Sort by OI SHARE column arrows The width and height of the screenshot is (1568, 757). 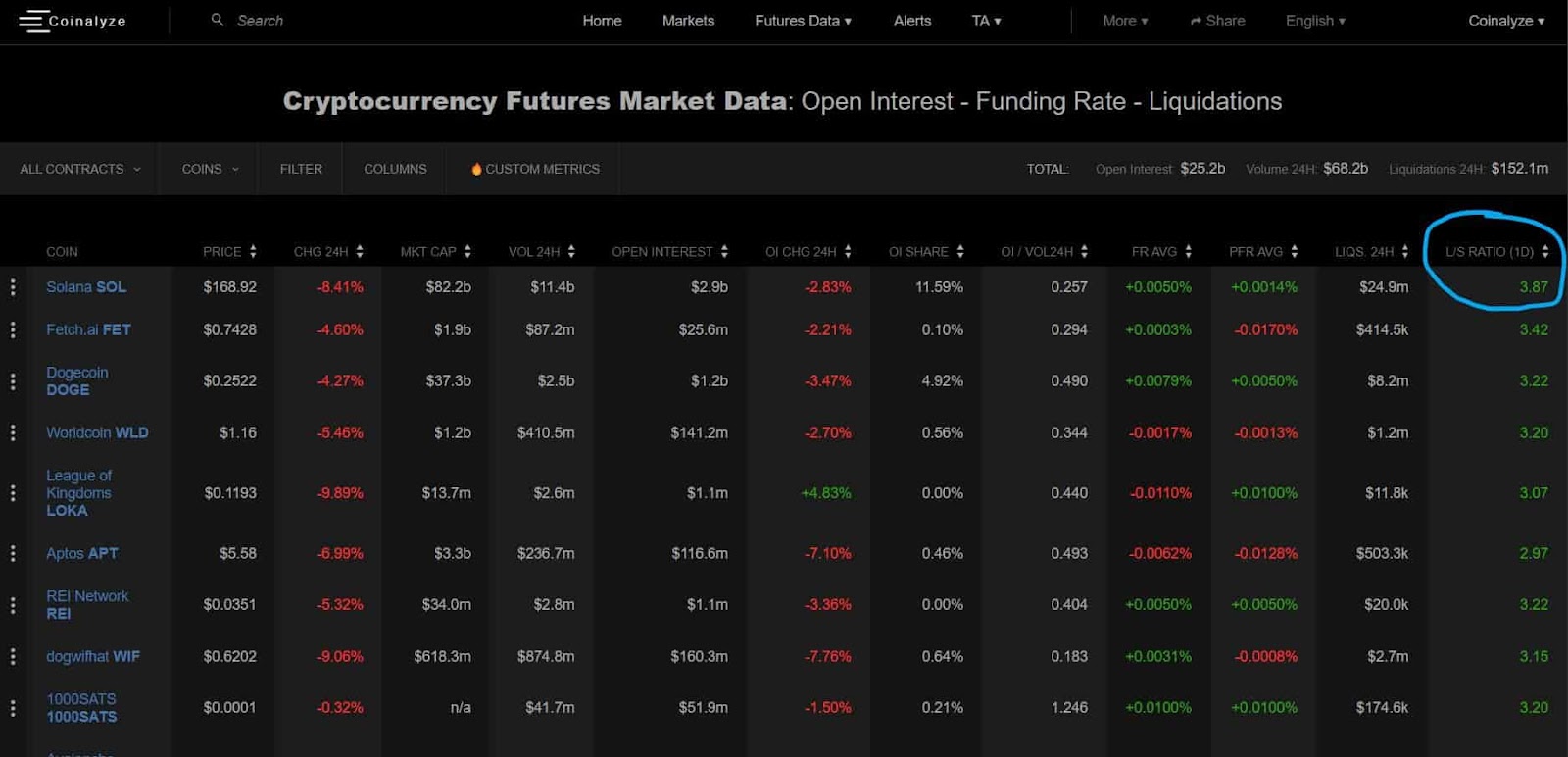(x=960, y=252)
